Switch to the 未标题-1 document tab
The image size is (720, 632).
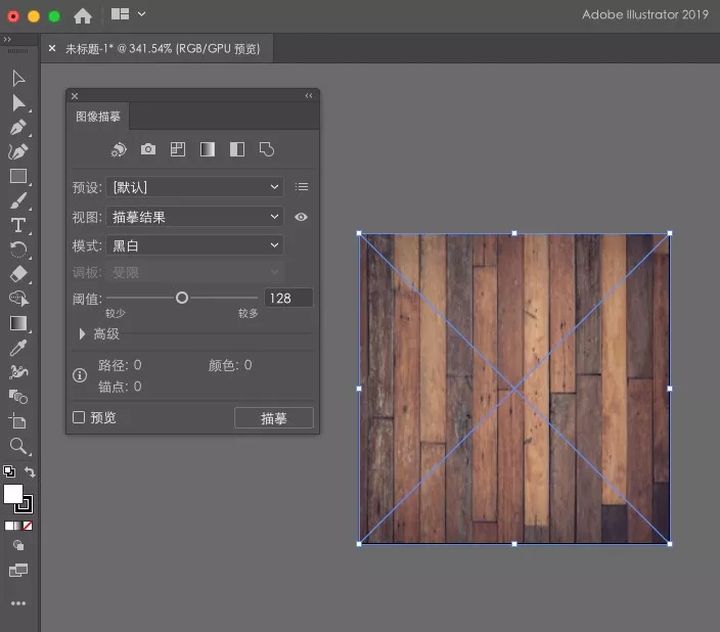click(x=163, y=48)
